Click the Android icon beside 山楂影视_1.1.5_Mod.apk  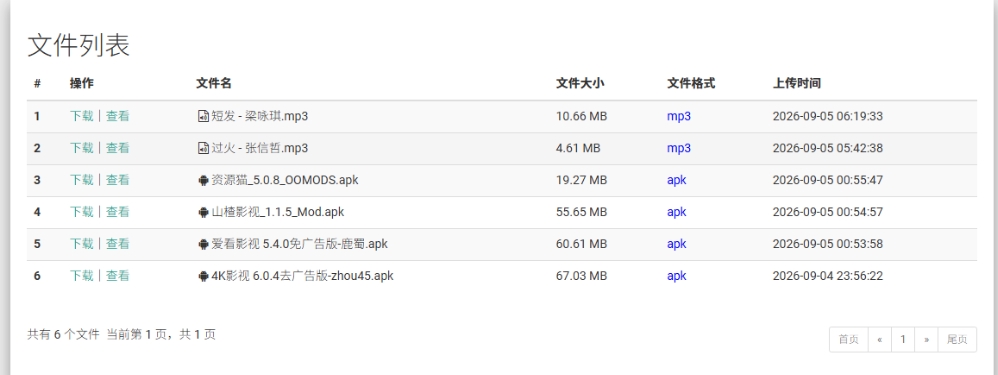pos(203,212)
